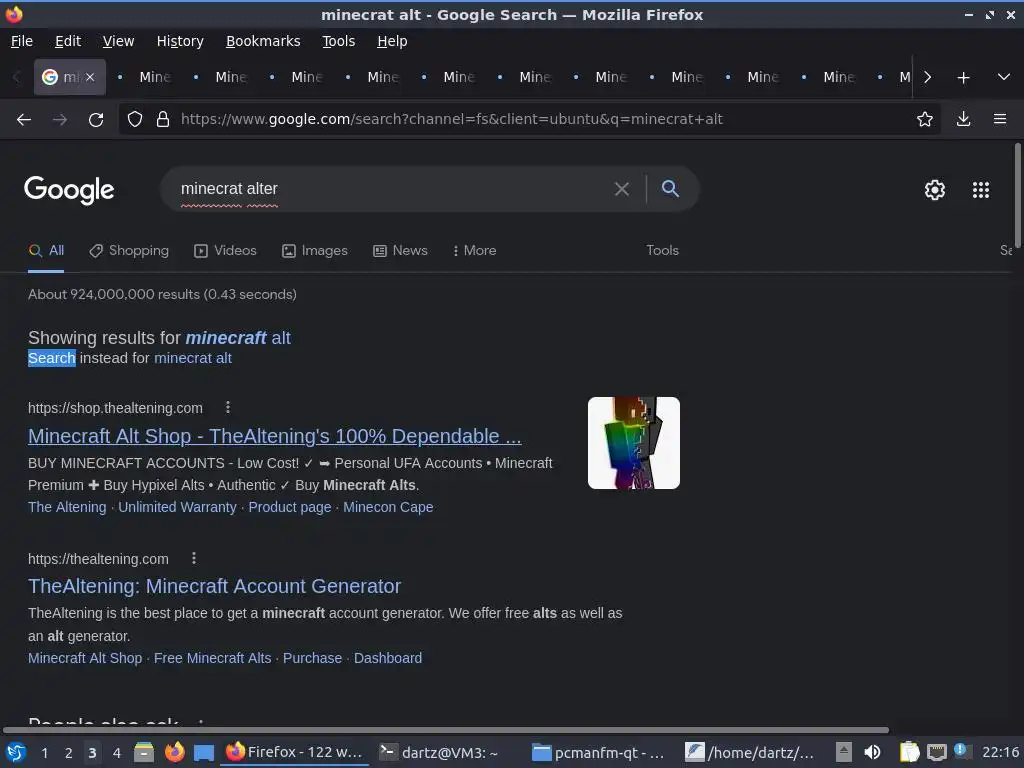Click the Minecraft skin result thumbnail
The height and width of the screenshot is (768, 1024).
click(x=633, y=443)
